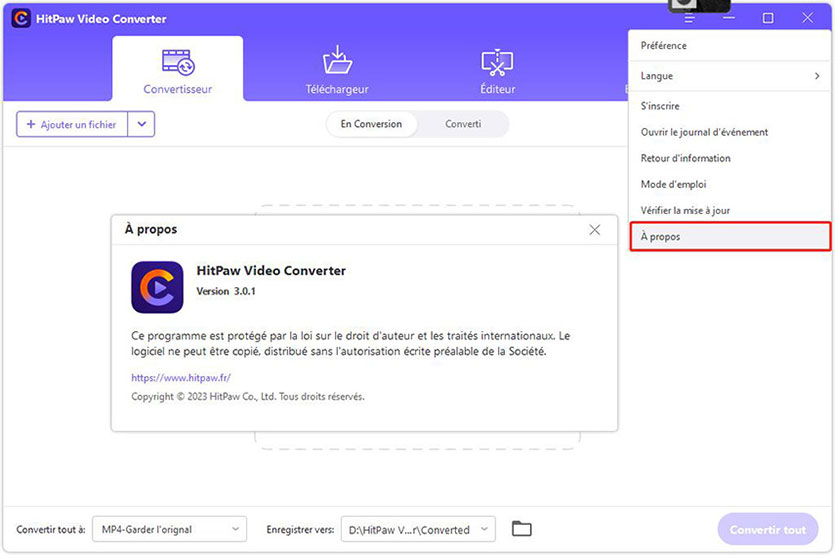Viewport: 835px width, 555px height.
Task: Open the output folder icon
Action: tap(521, 529)
